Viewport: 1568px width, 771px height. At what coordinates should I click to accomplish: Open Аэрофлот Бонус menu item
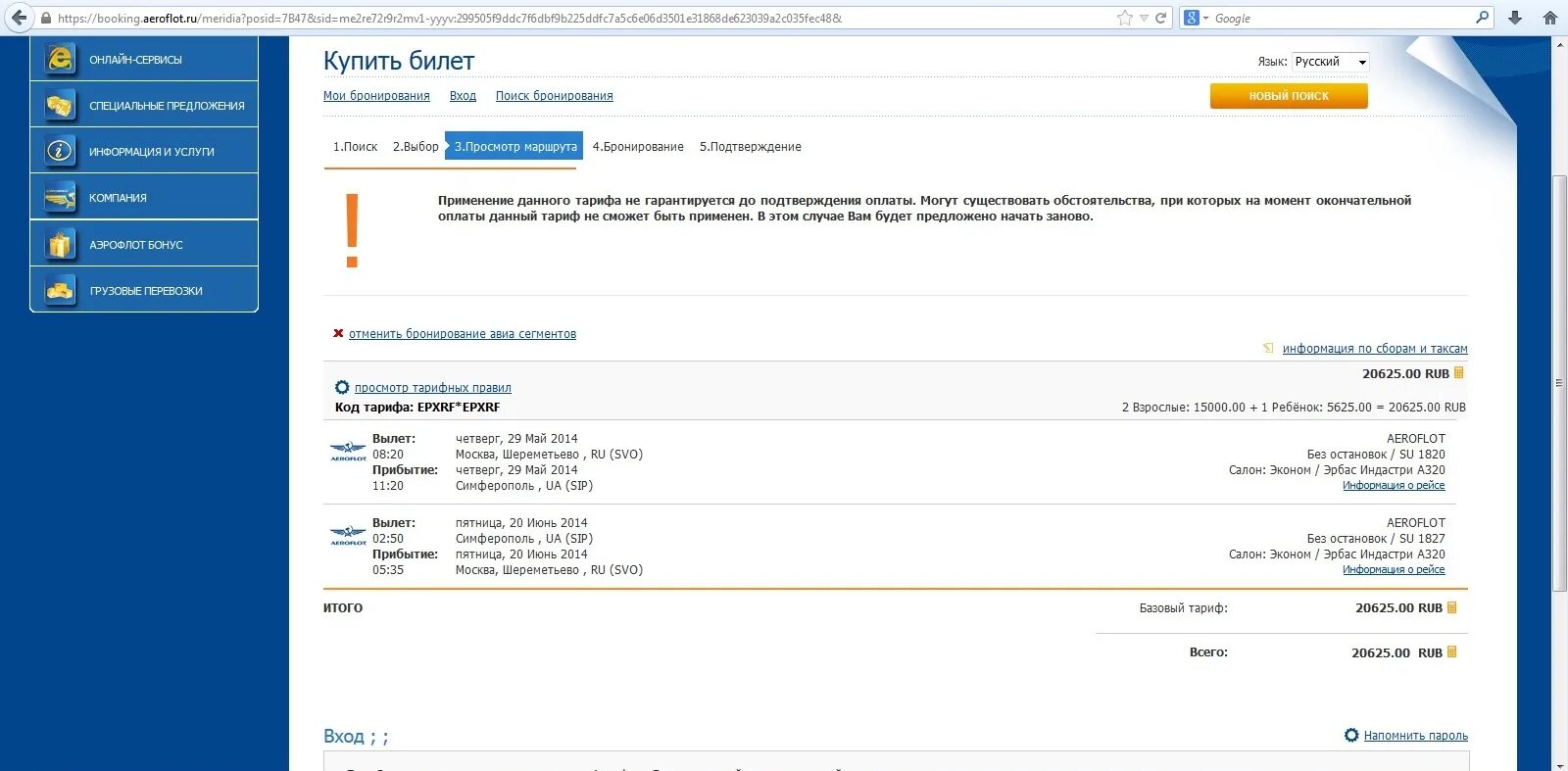point(144,244)
